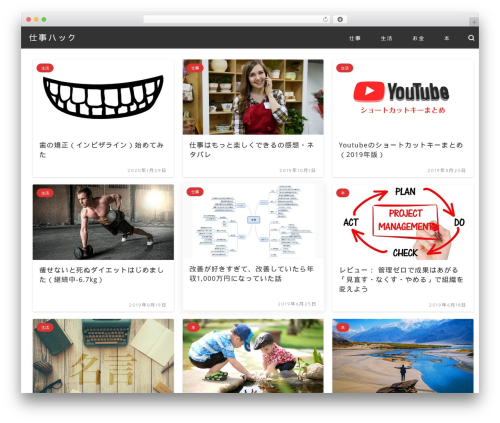Open the お金 menu item in the header

pyautogui.click(x=418, y=38)
